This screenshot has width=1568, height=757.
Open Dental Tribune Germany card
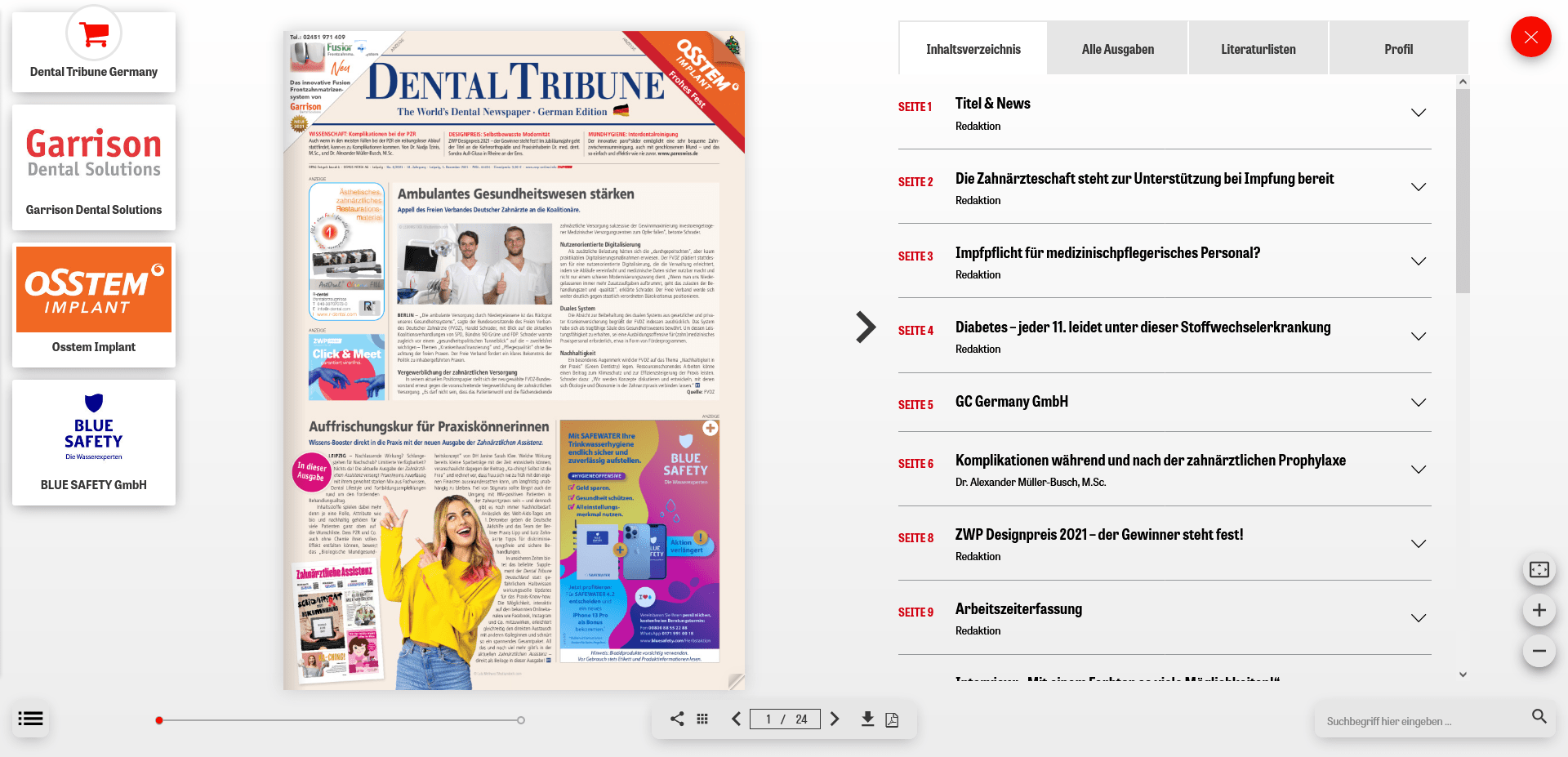pyautogui.click(x=94, y=51)
